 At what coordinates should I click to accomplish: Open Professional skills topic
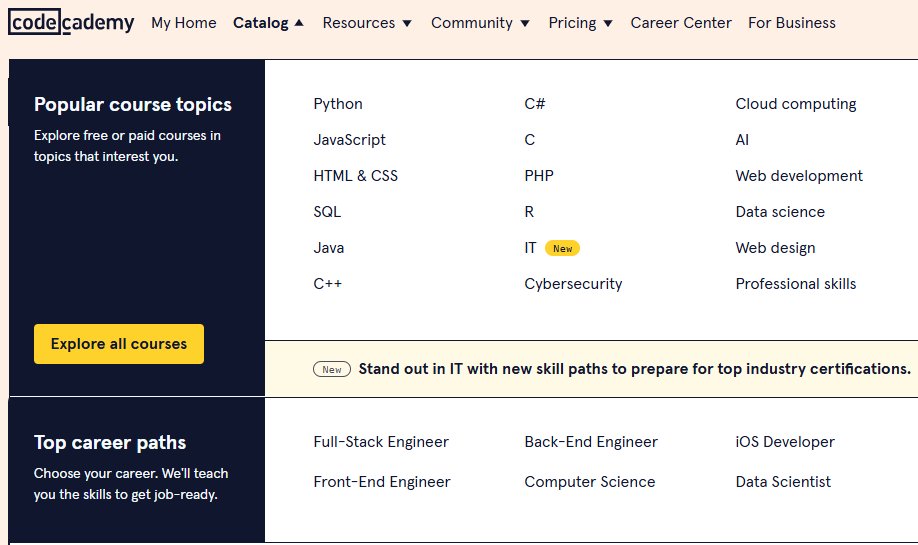click(x=796, y=283)
